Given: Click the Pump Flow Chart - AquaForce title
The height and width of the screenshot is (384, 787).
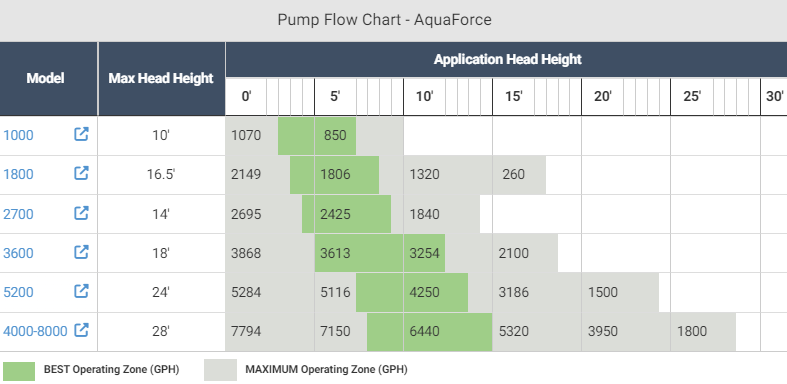Looking at the screenshot, I should coord(384,20).
